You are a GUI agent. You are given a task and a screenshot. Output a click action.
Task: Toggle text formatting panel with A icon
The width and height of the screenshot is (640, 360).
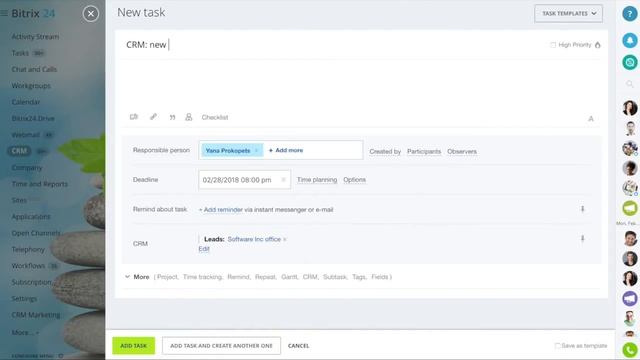[x=591, y=119]
